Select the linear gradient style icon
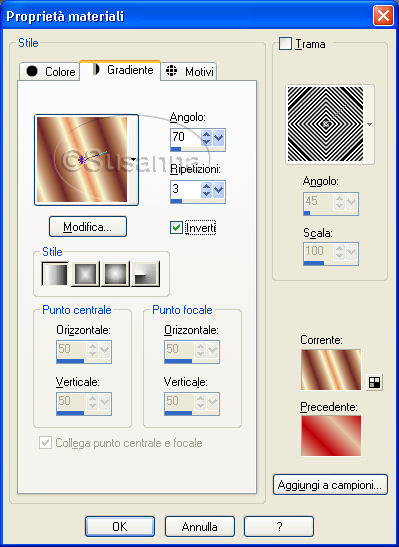 tap(55, 274)
